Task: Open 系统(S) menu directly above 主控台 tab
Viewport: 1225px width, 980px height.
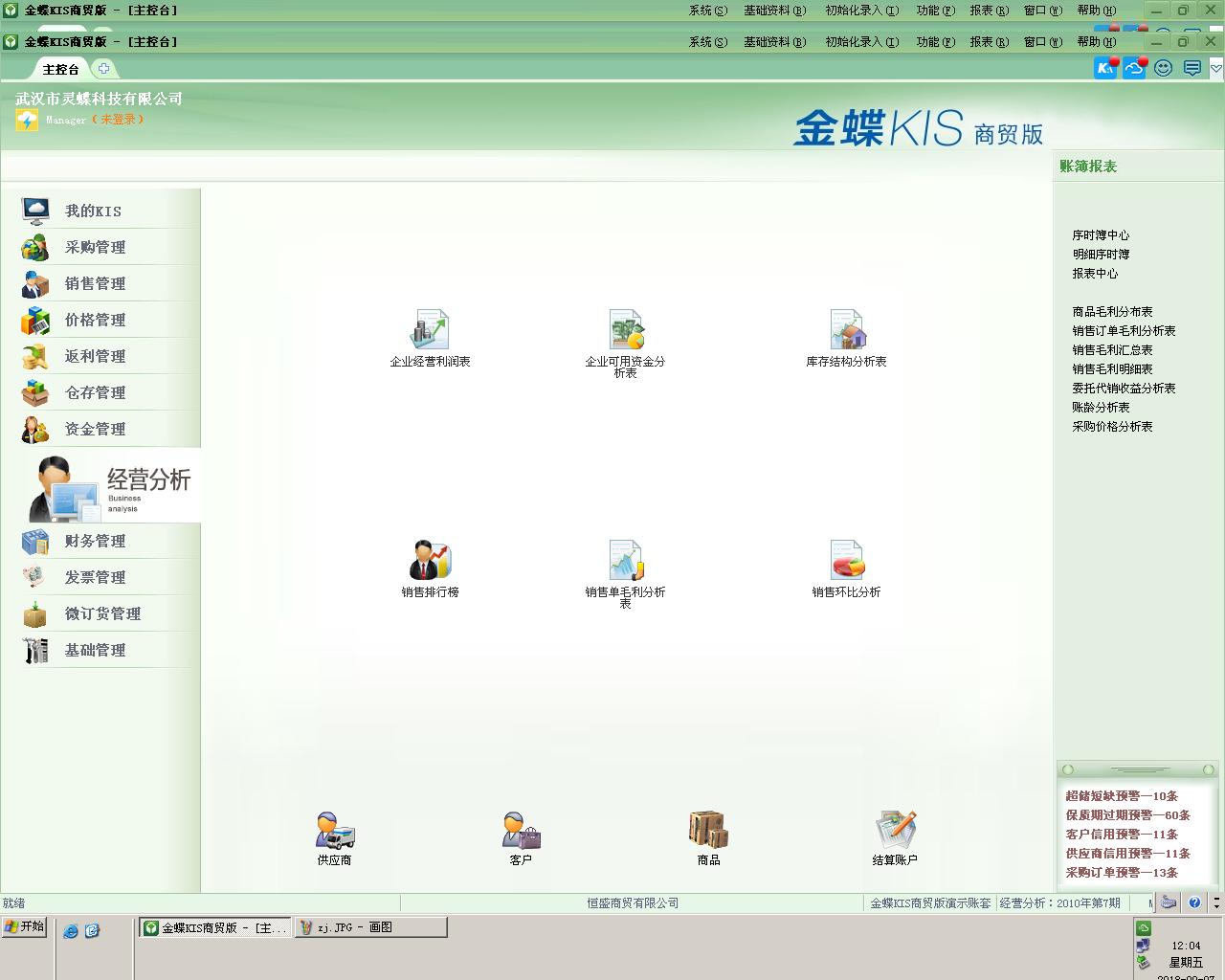Action: point(708,42)
